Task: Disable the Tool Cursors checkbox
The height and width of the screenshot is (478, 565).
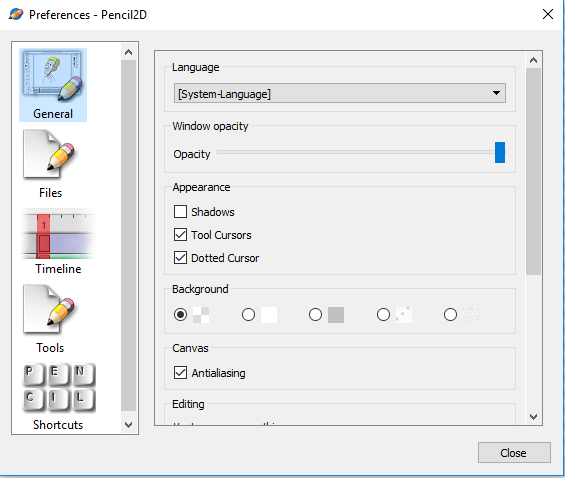Action: click(x=180, y=235)
